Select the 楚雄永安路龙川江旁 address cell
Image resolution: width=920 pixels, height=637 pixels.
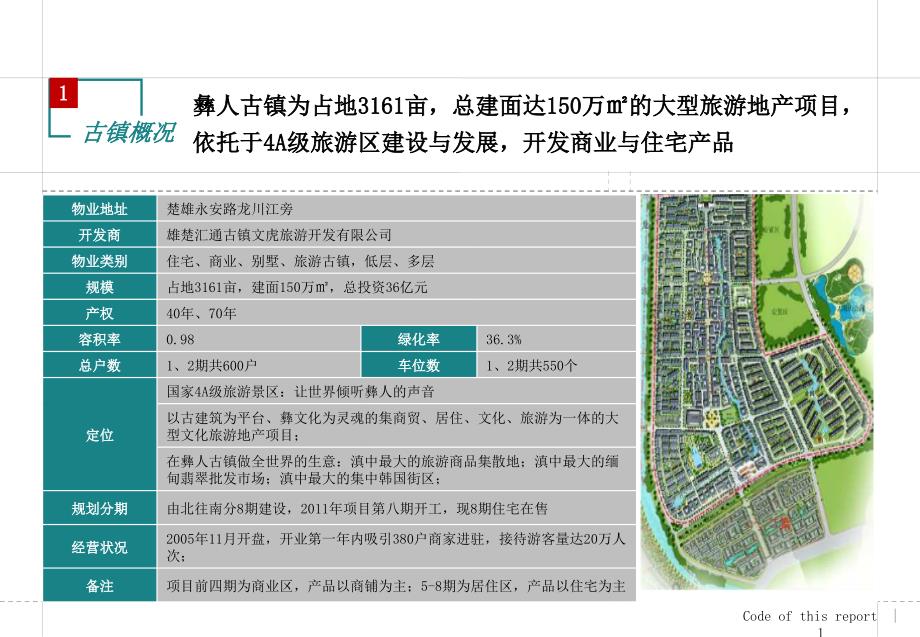(229, 209)
